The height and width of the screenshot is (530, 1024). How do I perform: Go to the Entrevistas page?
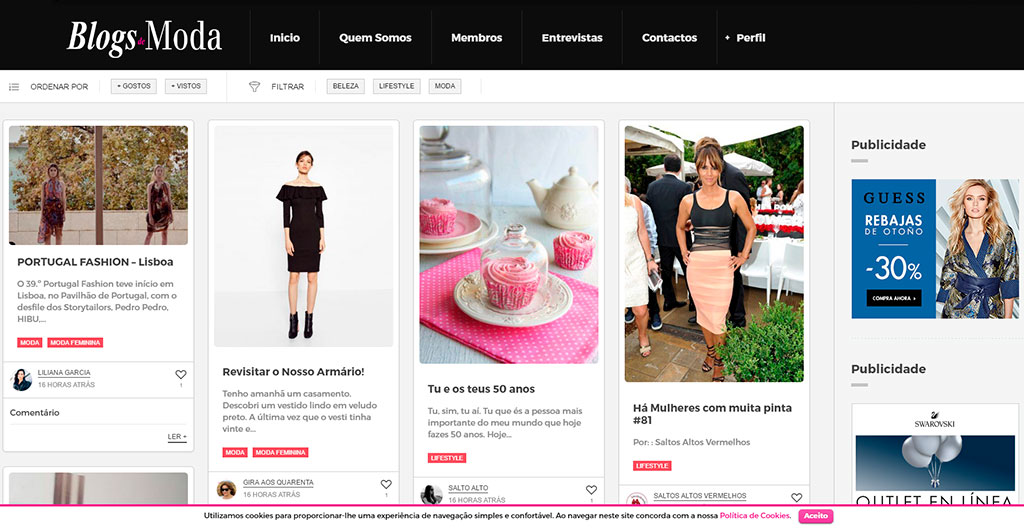[x=572, y=38]
